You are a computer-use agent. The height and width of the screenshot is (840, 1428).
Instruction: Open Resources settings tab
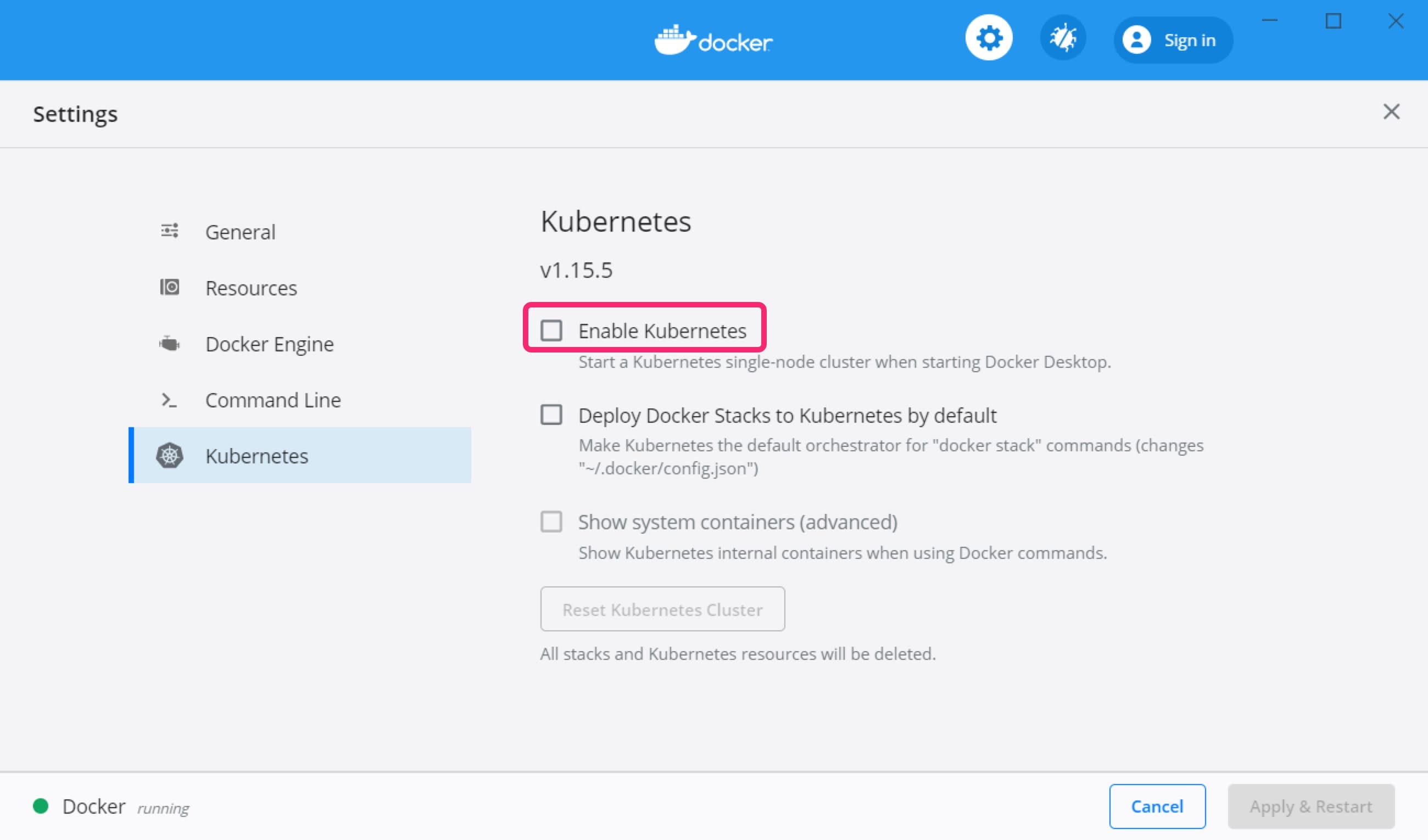pos(250,287)
